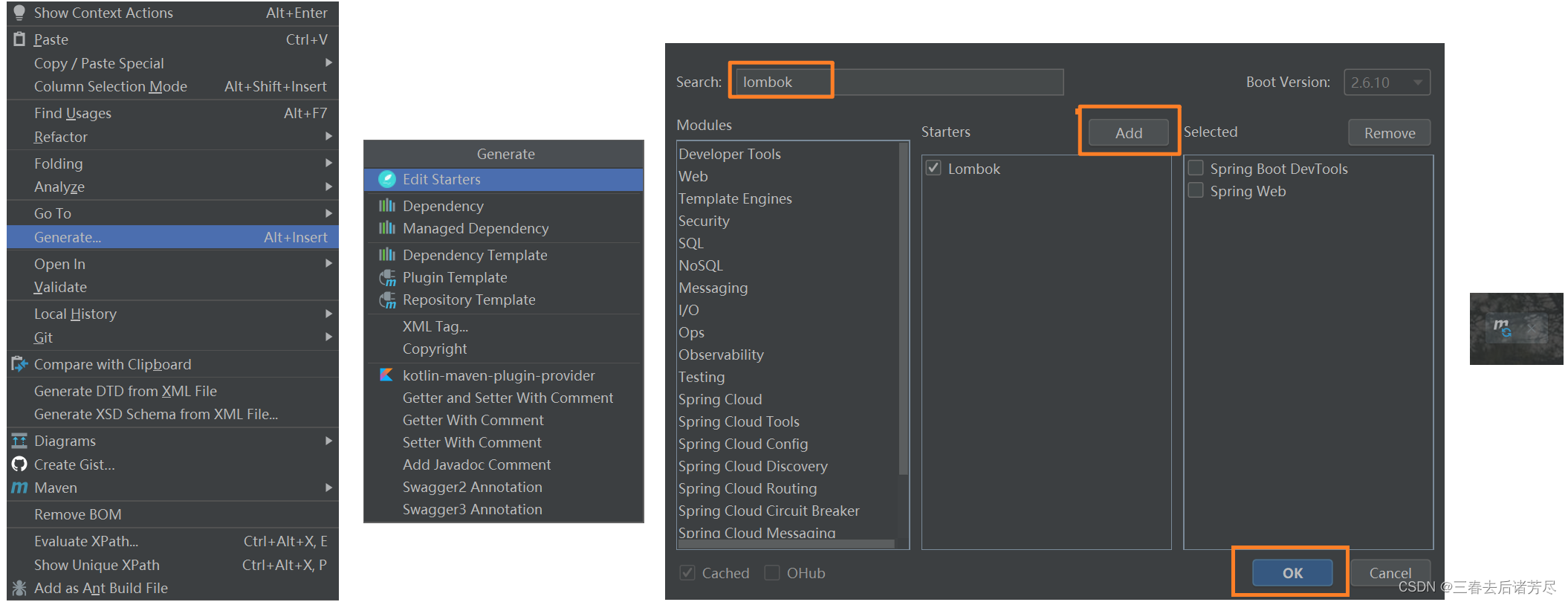This screenshot has width=1568, height=602.
Task: Click the Show Context Actions lightbulb icon
Action: 19,13
